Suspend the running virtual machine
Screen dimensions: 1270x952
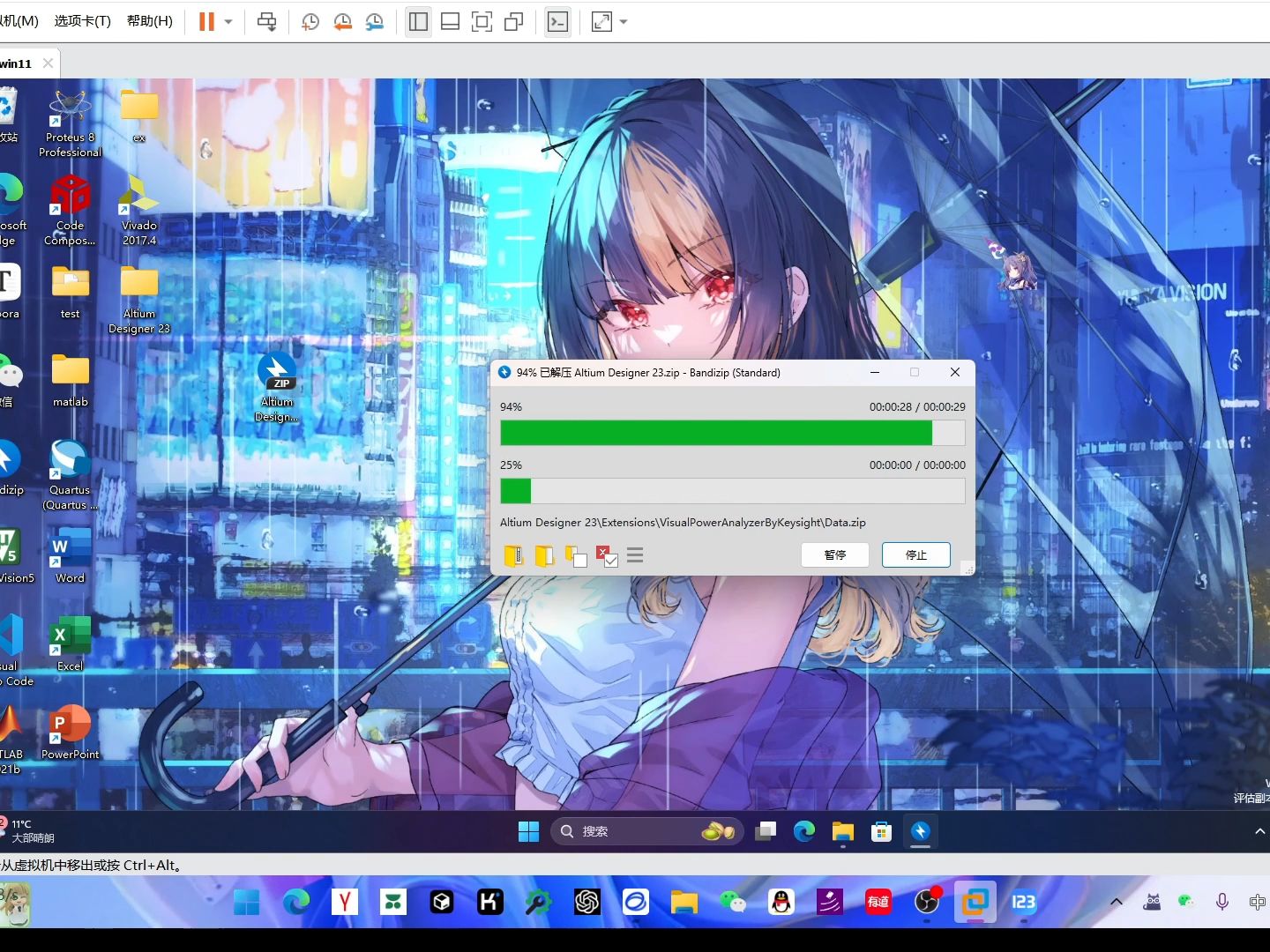pyautogui.click(x=207, y=21)
